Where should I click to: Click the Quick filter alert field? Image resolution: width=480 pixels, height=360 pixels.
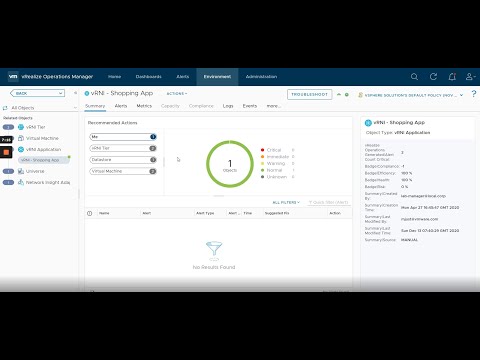click(329, 202)
